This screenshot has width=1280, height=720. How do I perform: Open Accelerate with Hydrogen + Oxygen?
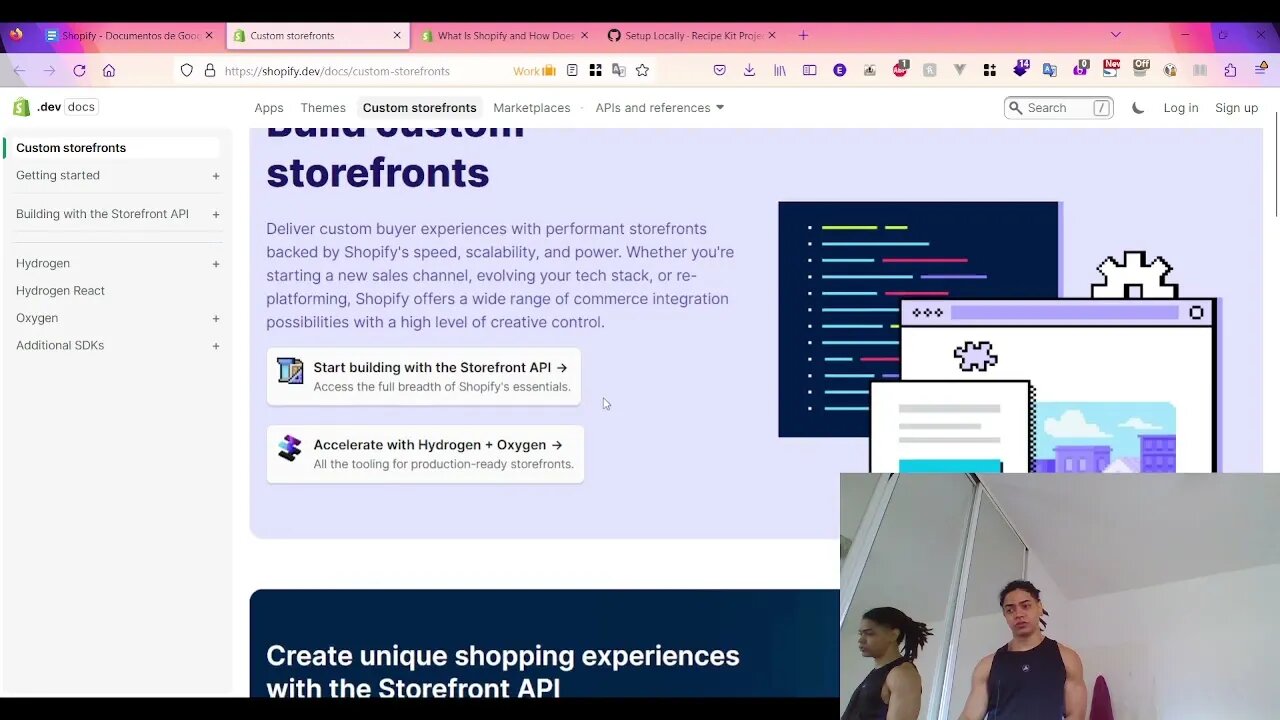tap(425, 453)
